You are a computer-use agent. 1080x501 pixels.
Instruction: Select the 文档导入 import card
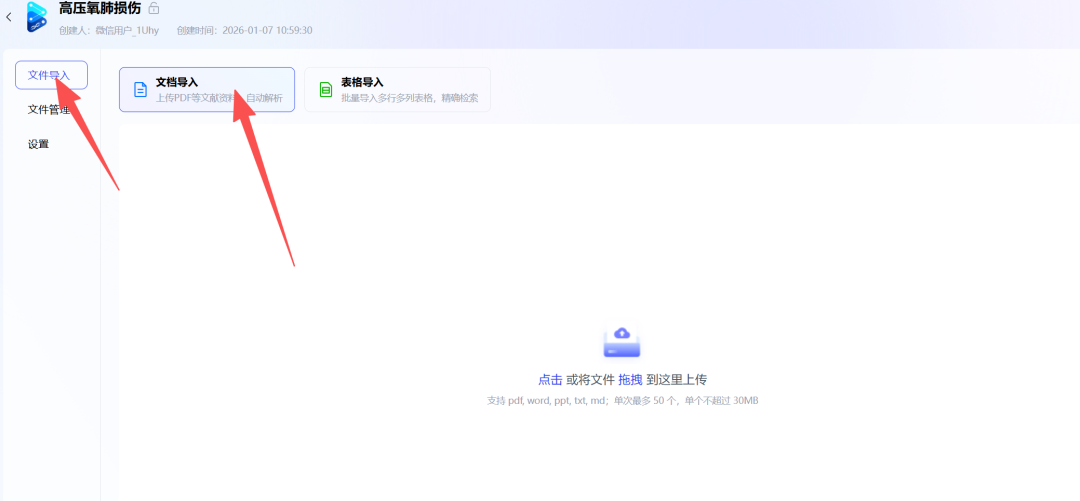[207, 90]
